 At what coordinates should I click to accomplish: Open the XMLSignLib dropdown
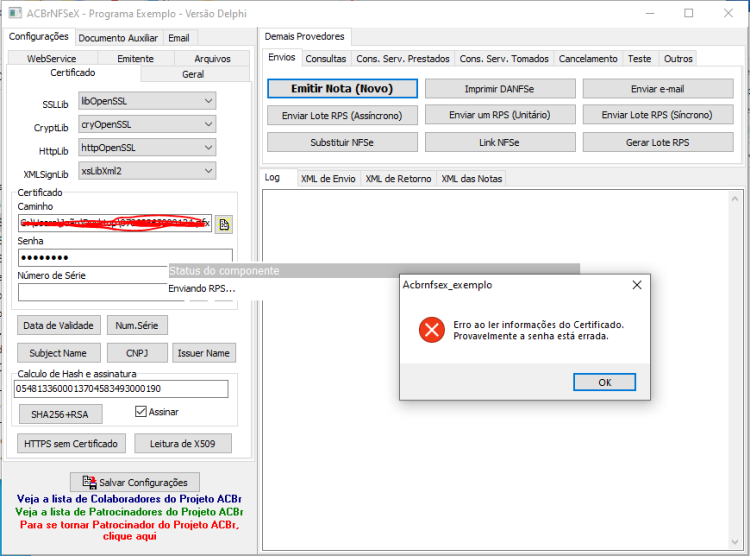(x=147, y=171)
